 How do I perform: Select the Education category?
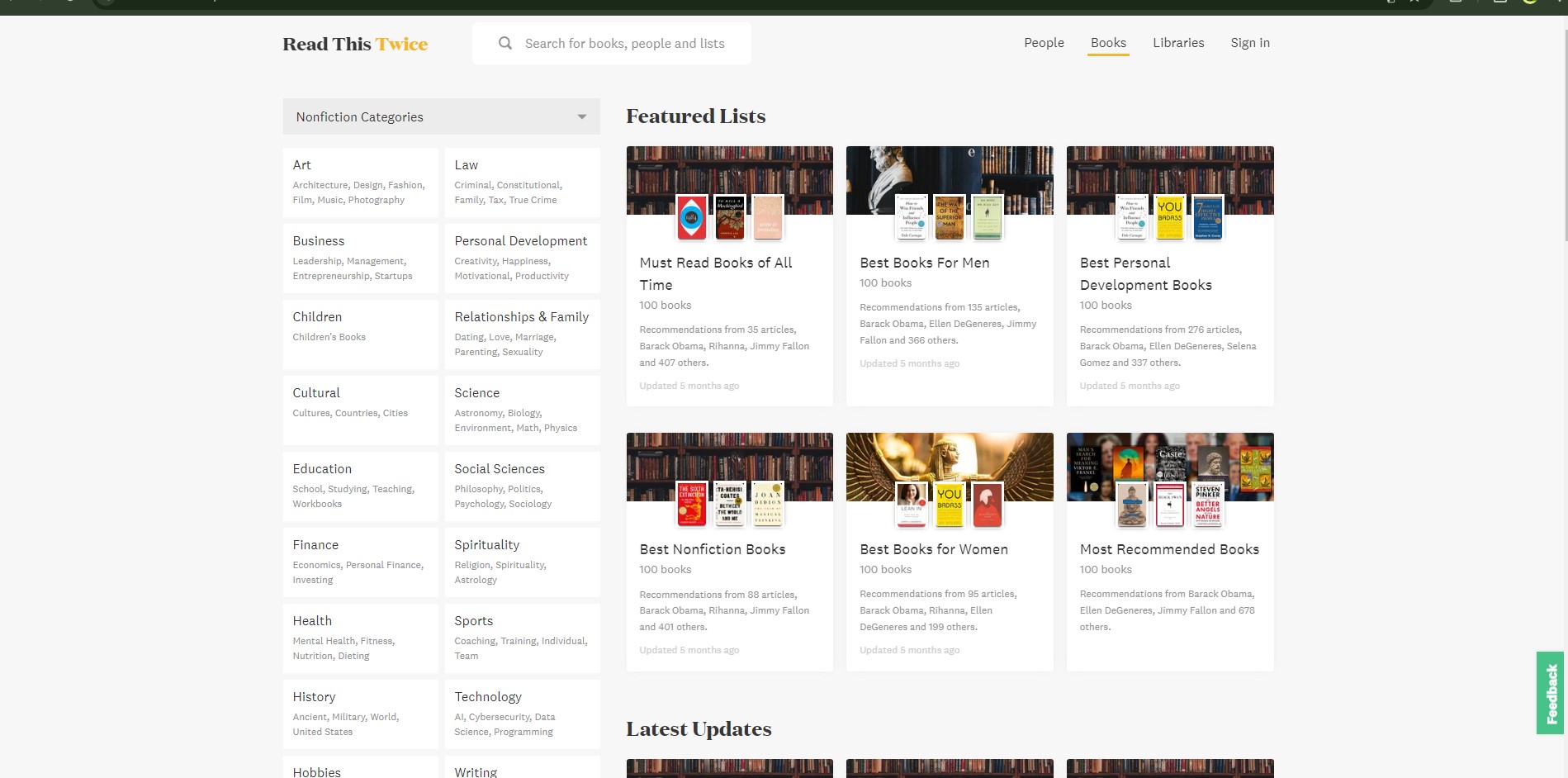coord(360,486)
